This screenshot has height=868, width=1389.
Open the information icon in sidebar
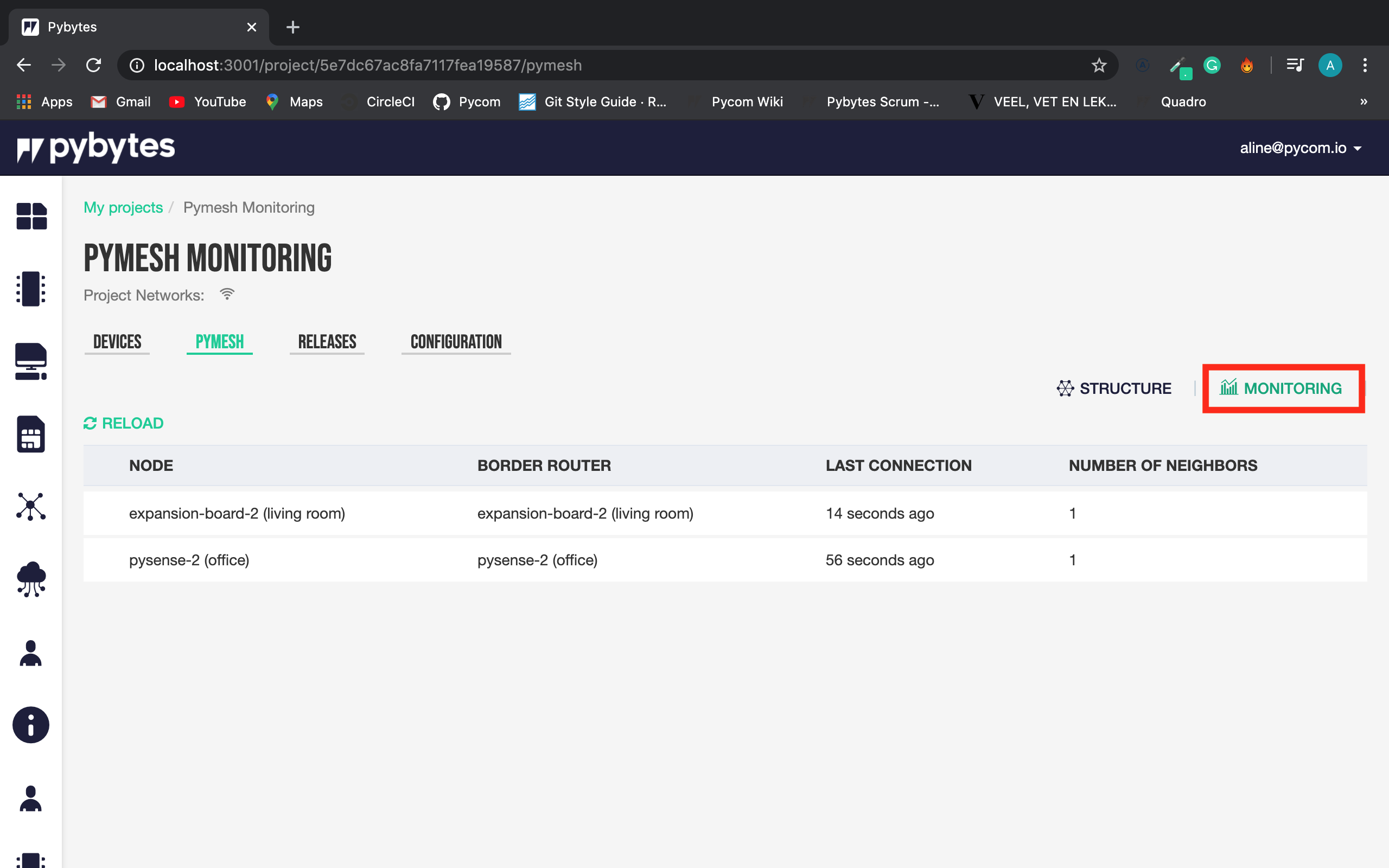[30, 725]
